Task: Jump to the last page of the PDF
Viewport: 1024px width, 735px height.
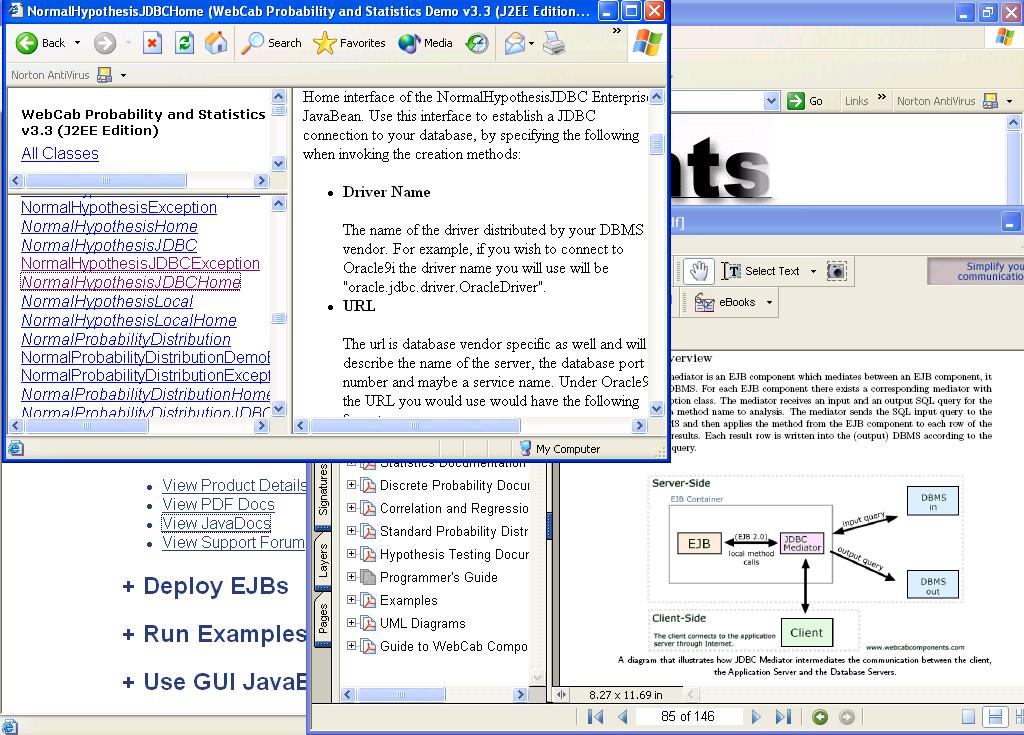Action: [783, 717]
